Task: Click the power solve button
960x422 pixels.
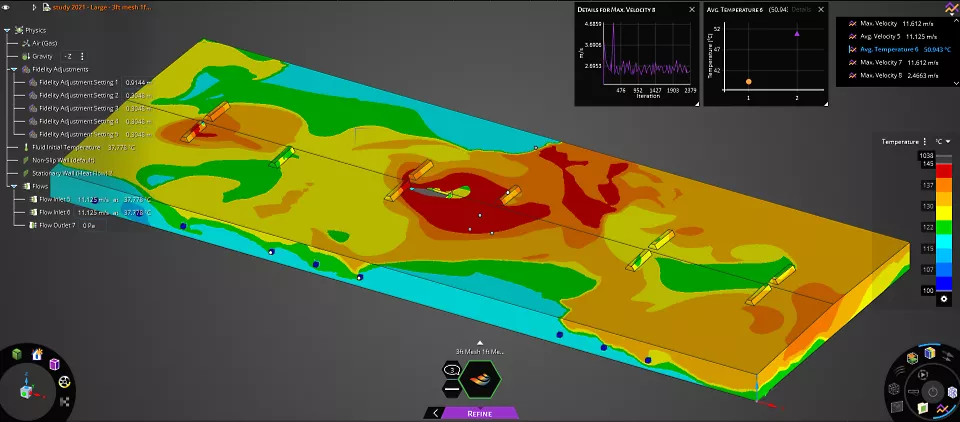Action: (933, 392)
